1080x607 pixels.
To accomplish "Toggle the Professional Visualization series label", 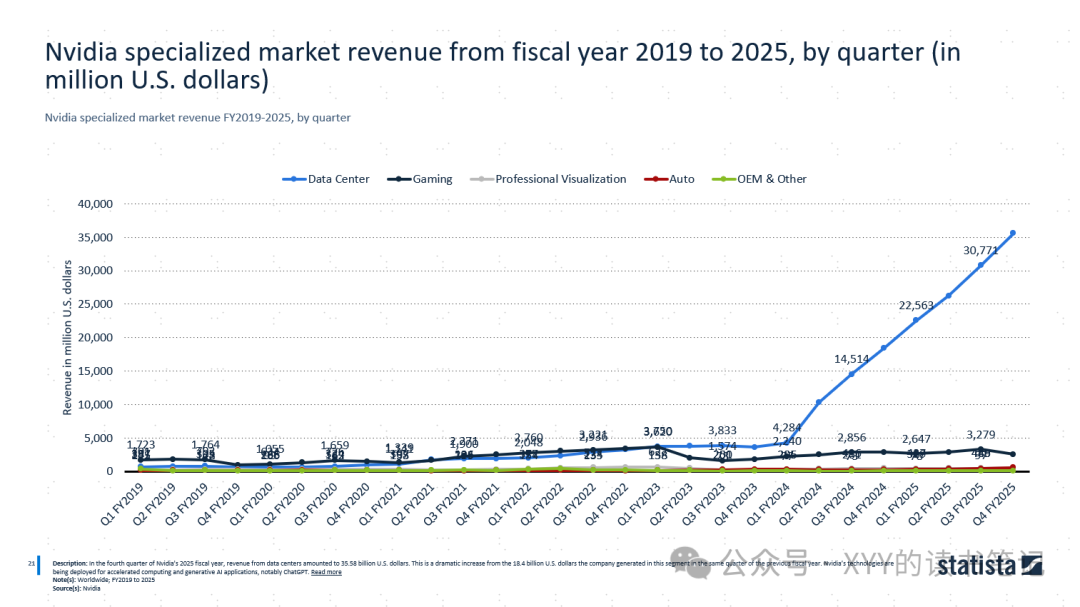I will coord(560,179).
